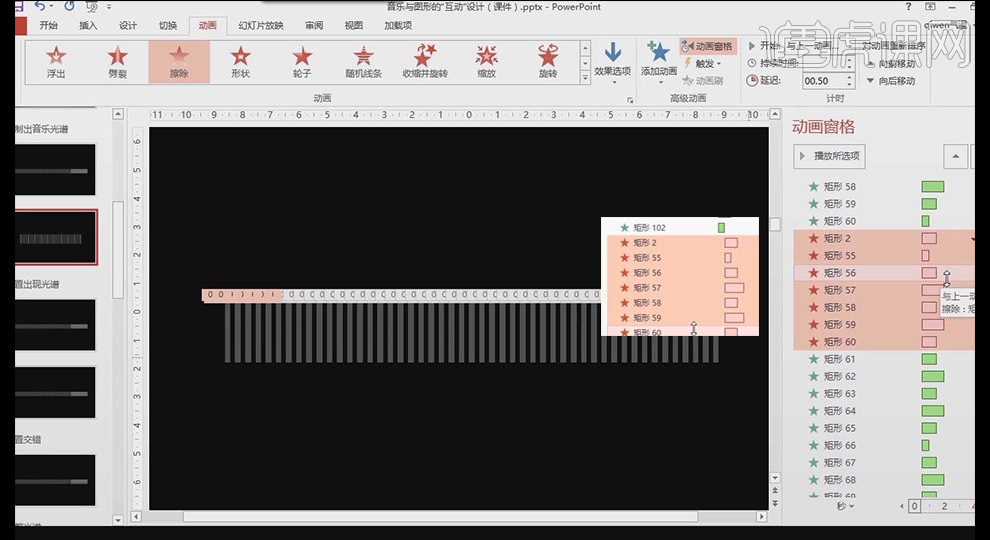Choose the 形状 (Shape) animation effect
Screen dimensions: 990x540
coord(240,62)
